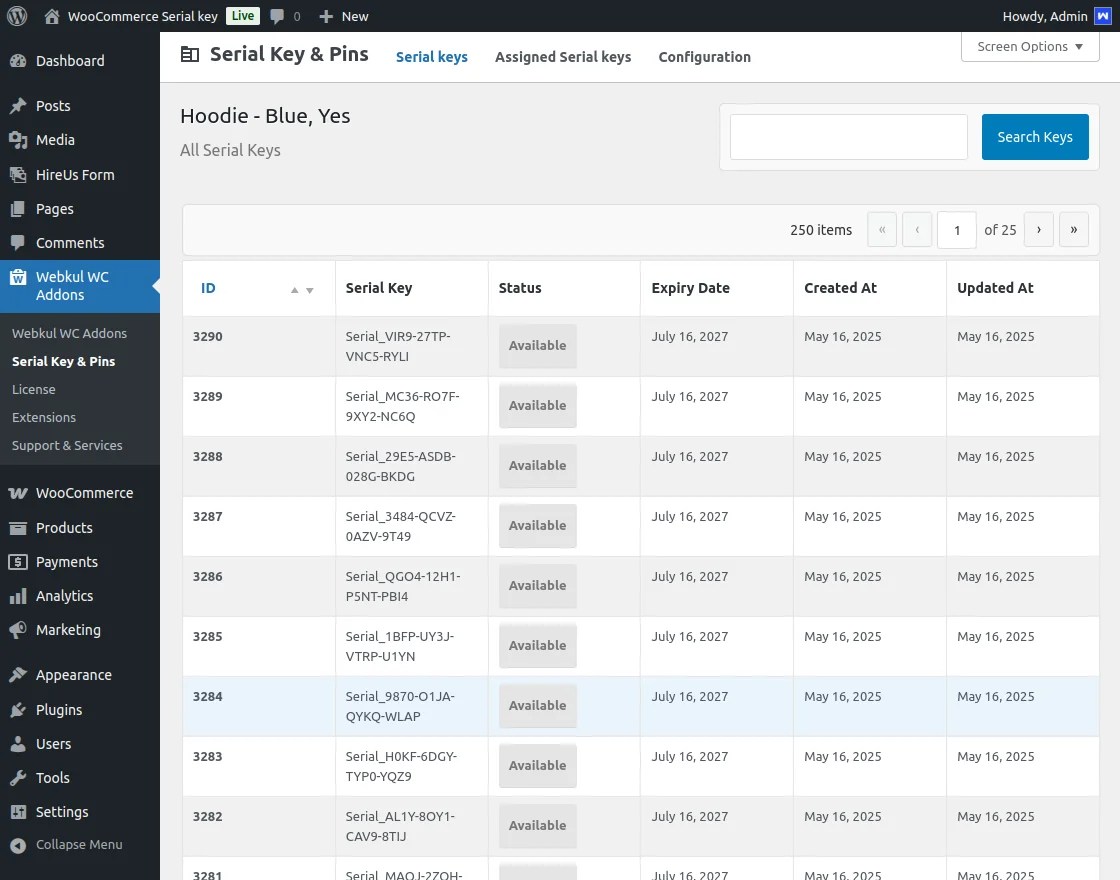Screen dimensions: 1120x880
Task: Switch to Assigned Serial keys tab
Action: (563, 57)
